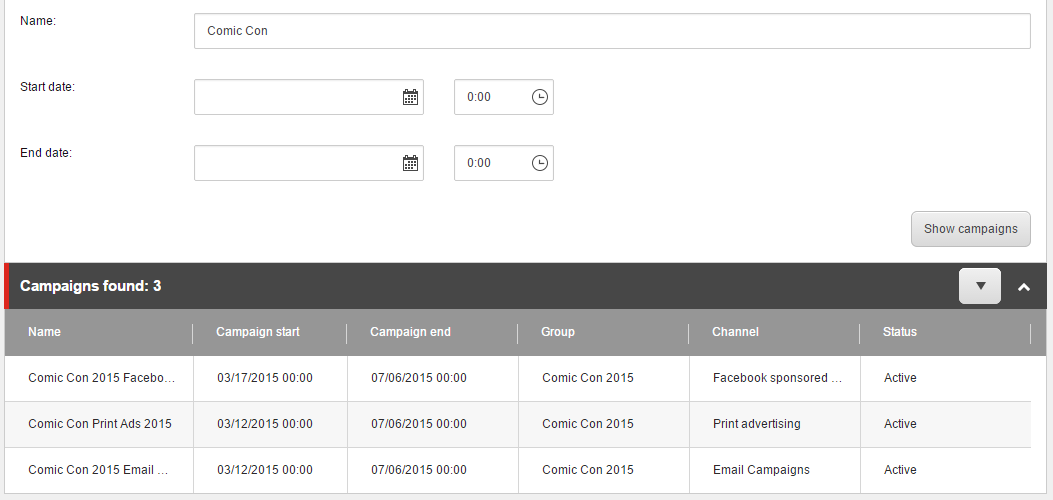Focus the Name field containing Comic Con
1053x500 pixels.
click(612, 31)
